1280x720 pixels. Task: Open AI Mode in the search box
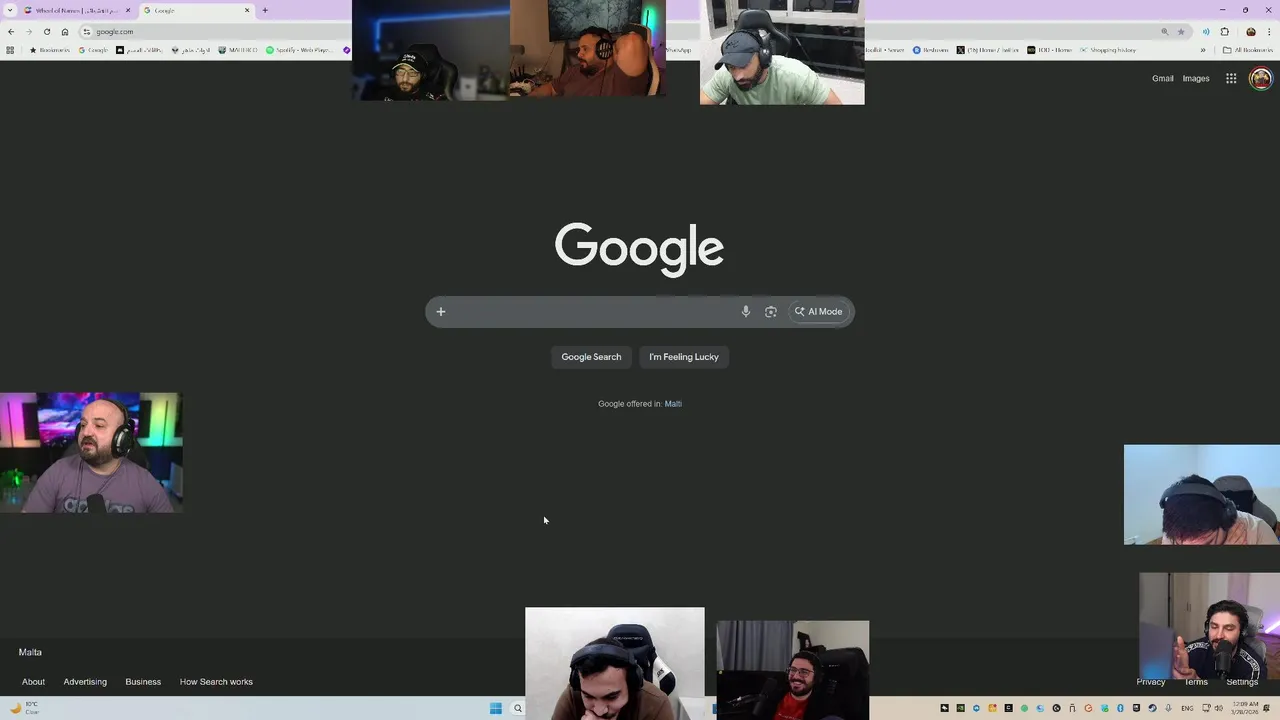[819, 311]
